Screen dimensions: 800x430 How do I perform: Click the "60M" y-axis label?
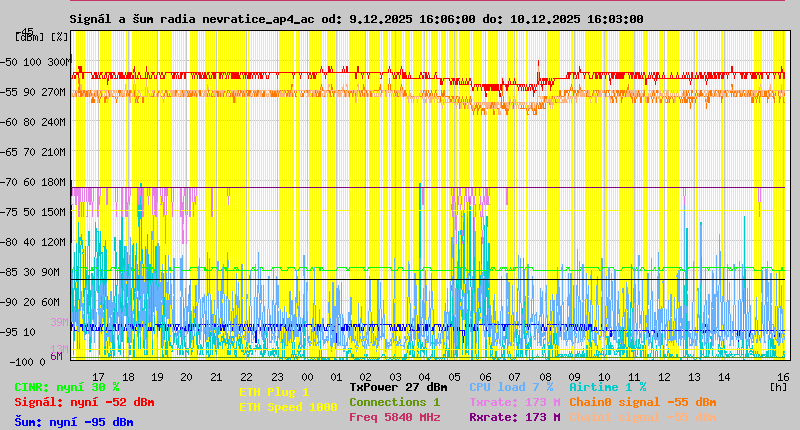pos(51,302)
